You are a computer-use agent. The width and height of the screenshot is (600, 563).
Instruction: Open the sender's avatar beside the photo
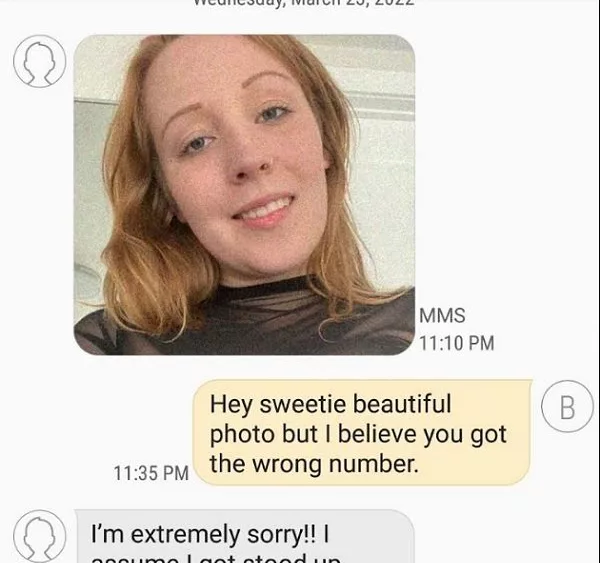[40, 61]
